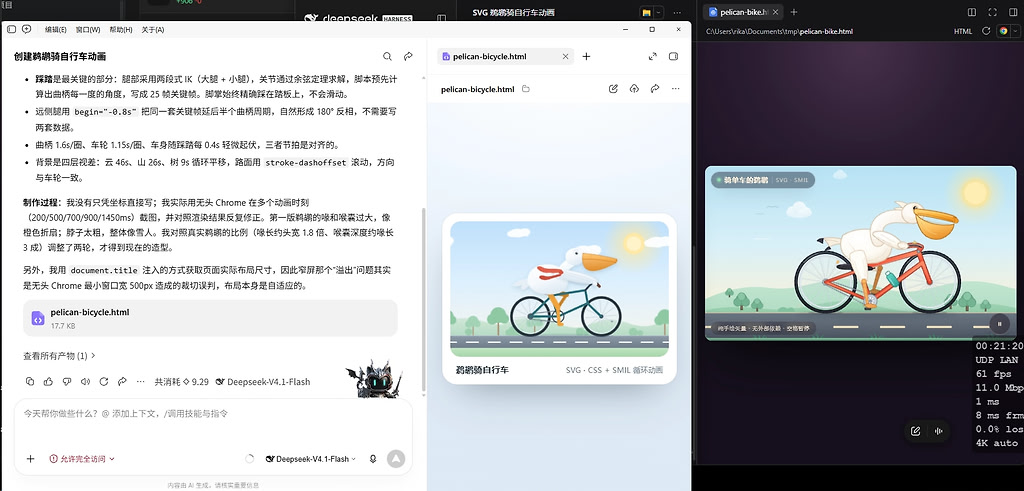This screenshot has width=1024, height=491.
Task: Click the panel icon beside the deepseek logo
Action: pyautogui.click(x=441, y=18)
